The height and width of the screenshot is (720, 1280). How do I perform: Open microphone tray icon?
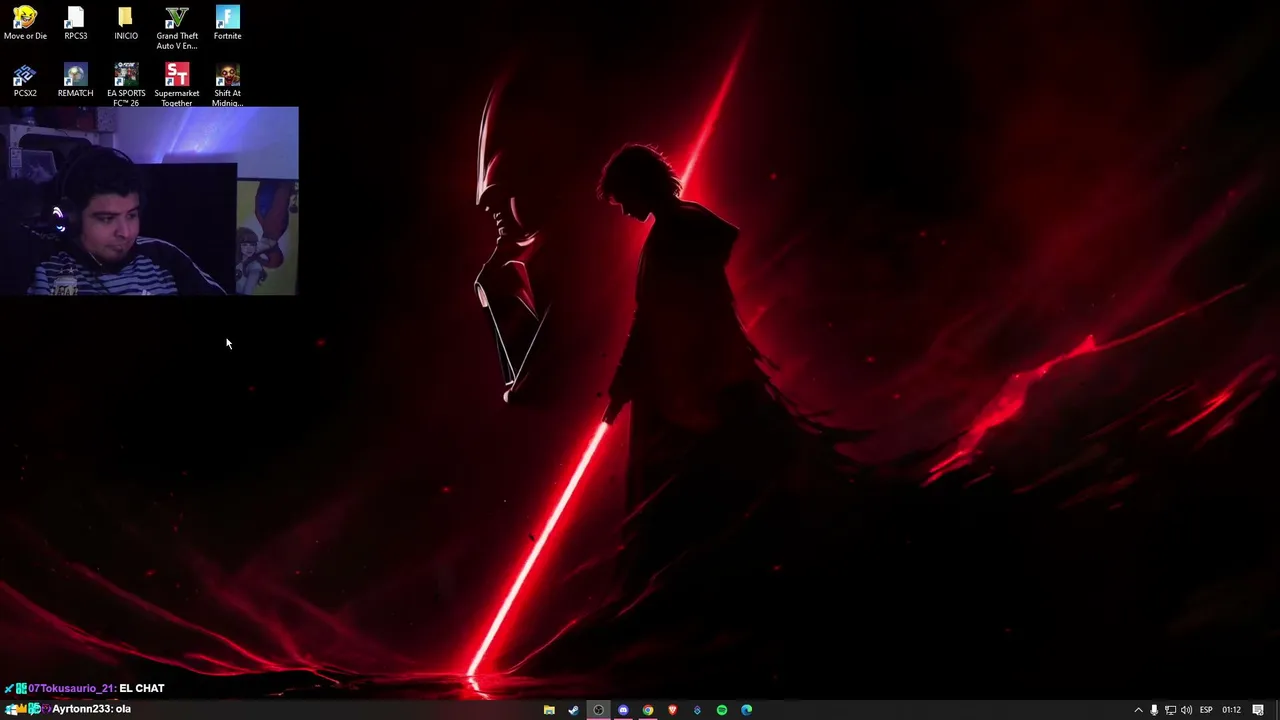[x=1154, y=710]
